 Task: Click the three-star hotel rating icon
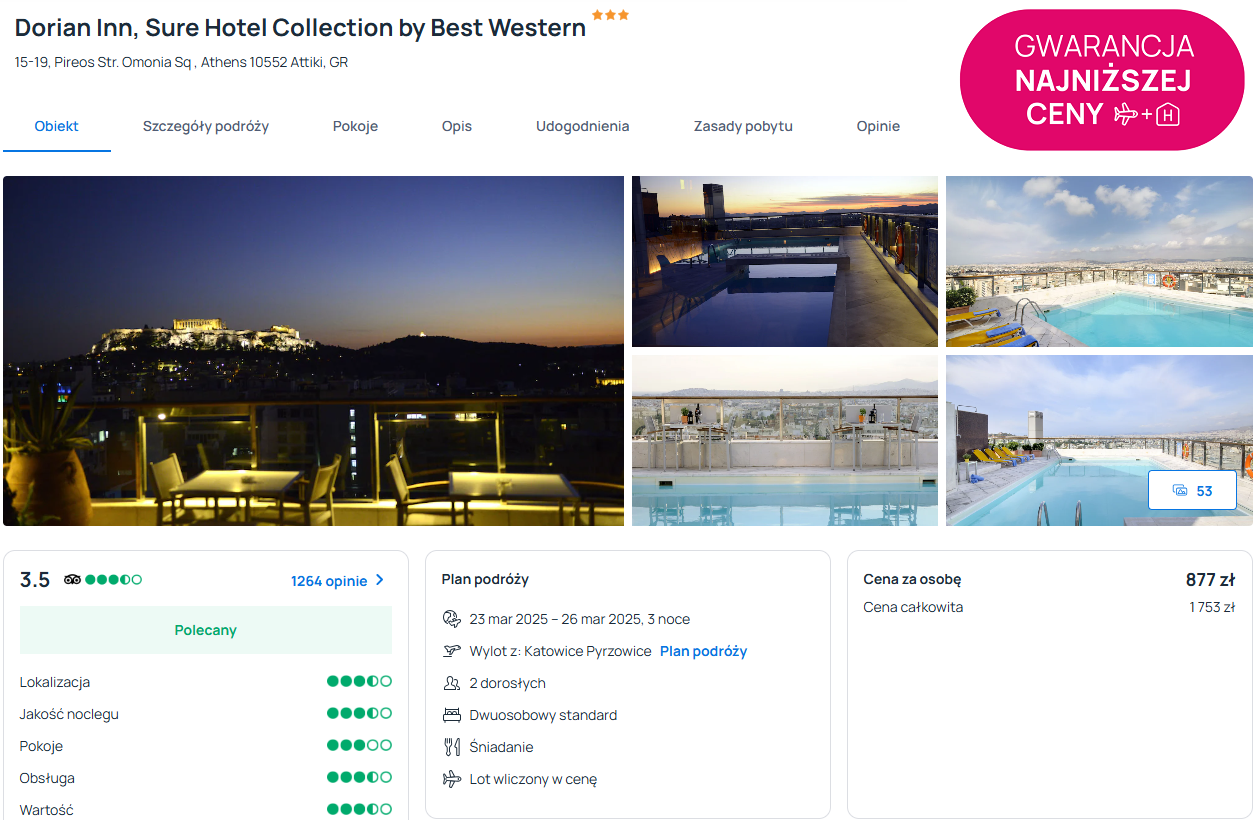click(610, 15)
